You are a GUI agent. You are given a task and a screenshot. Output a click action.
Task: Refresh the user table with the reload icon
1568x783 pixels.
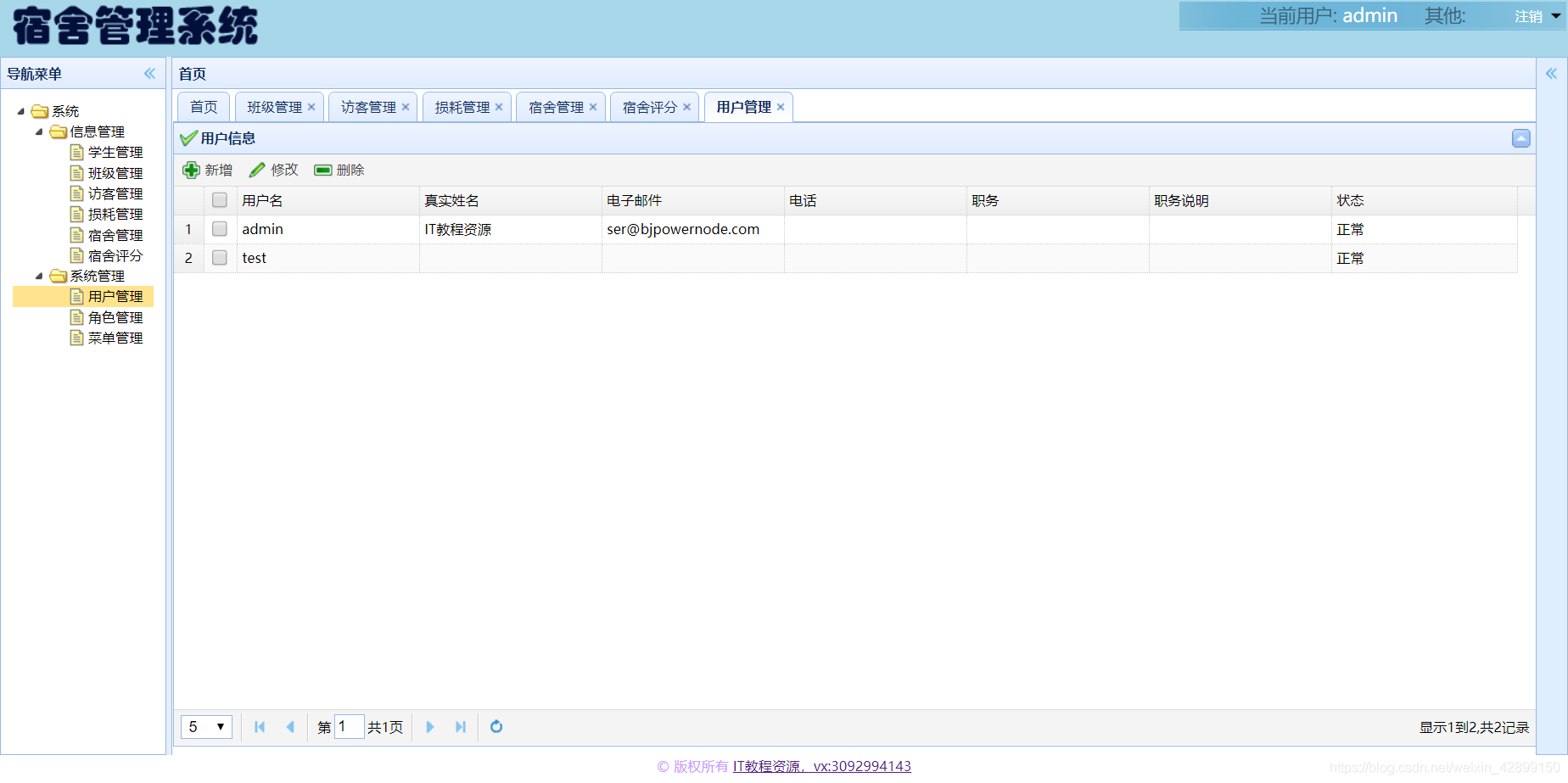(x=496, y=727)
